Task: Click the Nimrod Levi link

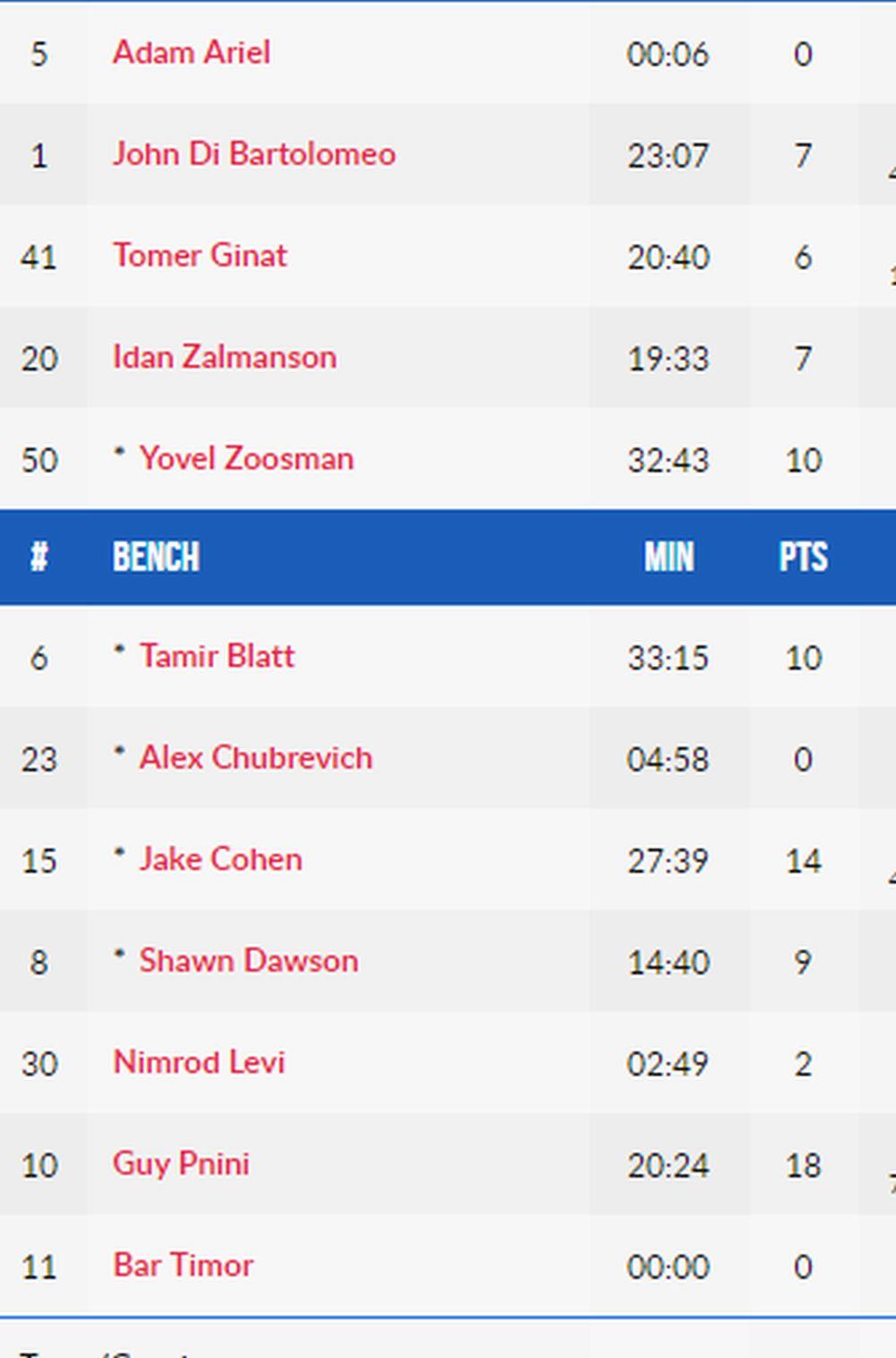Action: pyautogui.click(x=199, y=1062)
